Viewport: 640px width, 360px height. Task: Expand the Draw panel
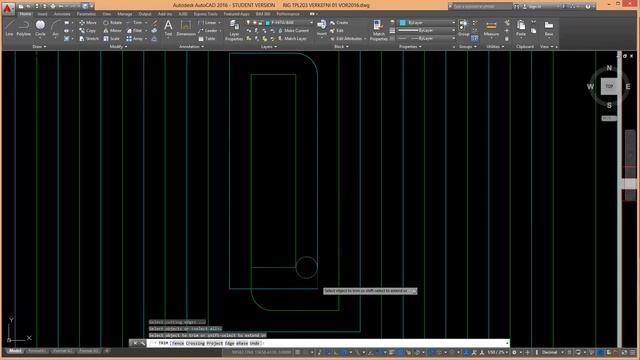coord(39,47)
